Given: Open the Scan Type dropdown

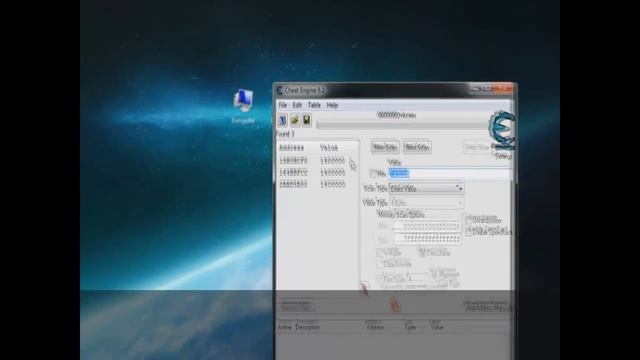Looking at the screenshot, I should [x=427, y=188].
